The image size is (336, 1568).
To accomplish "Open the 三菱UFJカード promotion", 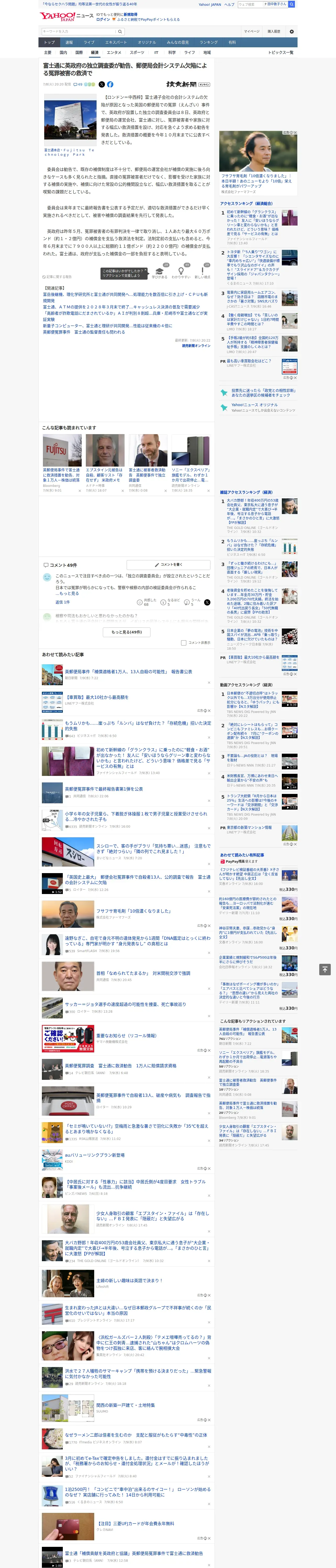I will point(135,1524).
